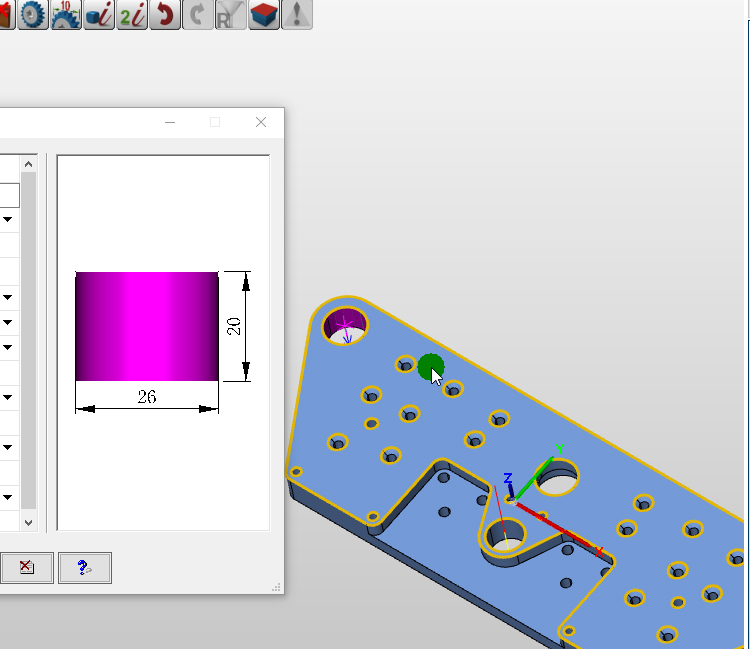Click the scroll up arrow in dialog list
Image resolution: width=750 pixels, height=649 pixels.
click(x=28, y=165)
